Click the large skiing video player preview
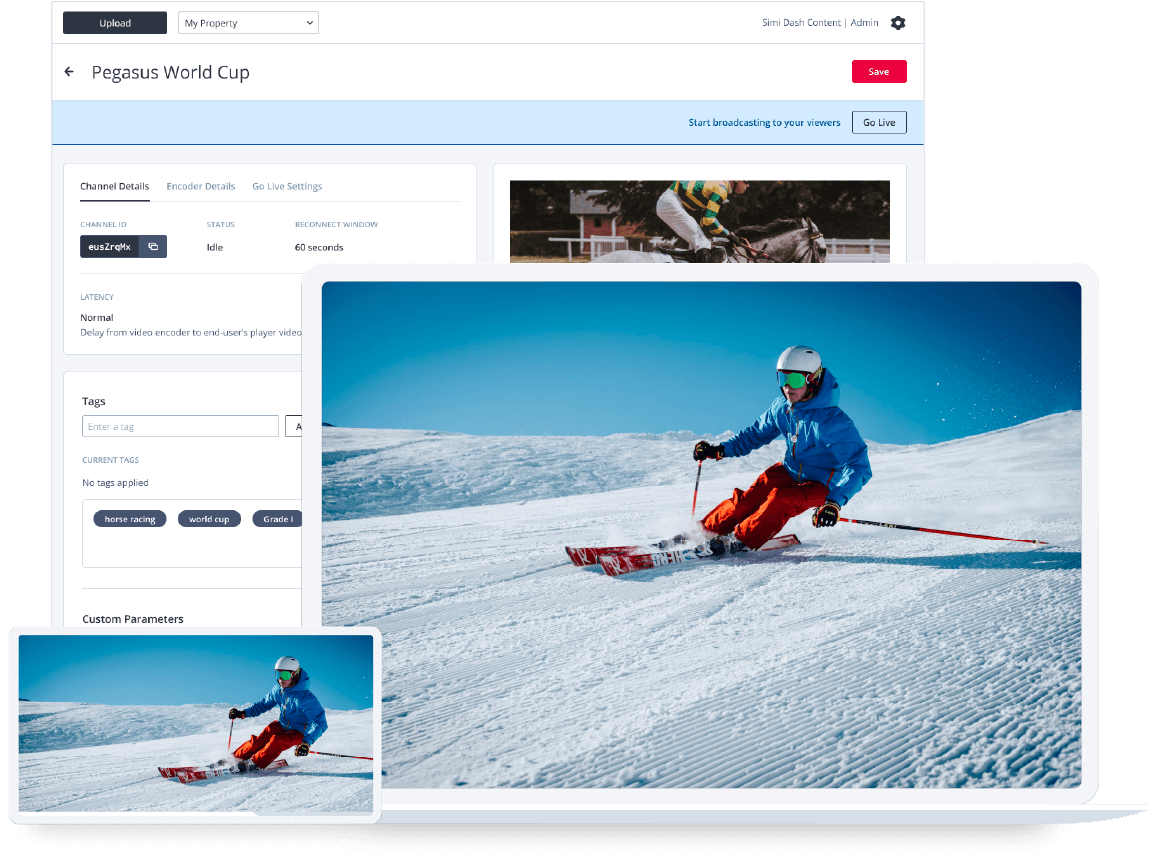This screenshot has width=1149, height=866. click(700, 535)
